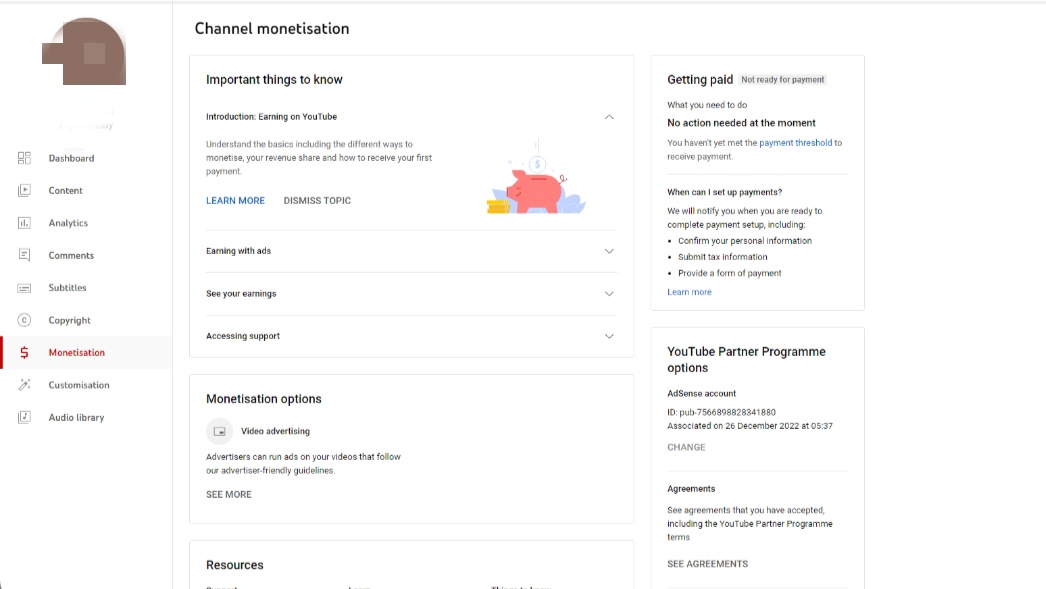Image resolution: width=1046 pixels, height=589 pixels.
Task: Click the See your earnings title text
Action: (241, 293)
